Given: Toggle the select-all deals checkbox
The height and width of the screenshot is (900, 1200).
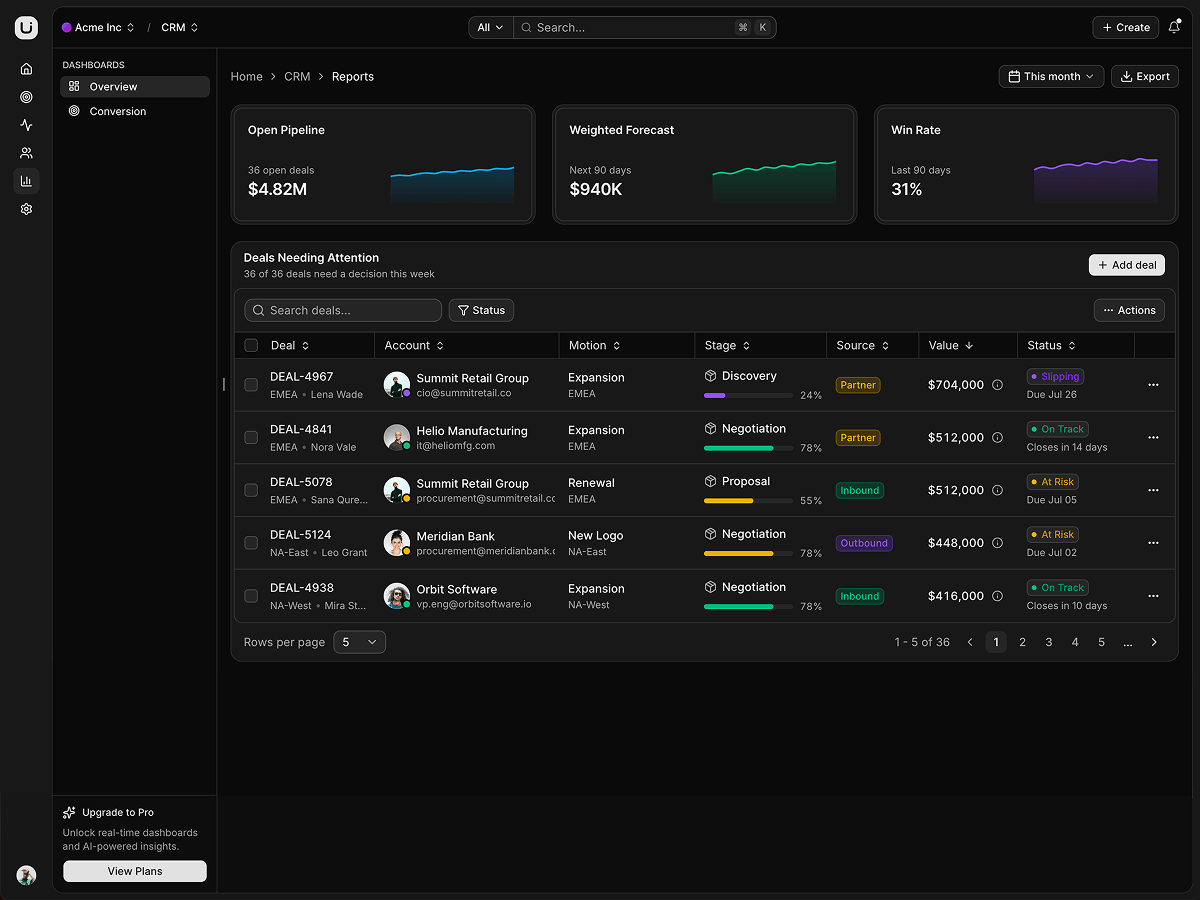Looking at the screenshot, I should pyautogui.click(x=251, y=346).
